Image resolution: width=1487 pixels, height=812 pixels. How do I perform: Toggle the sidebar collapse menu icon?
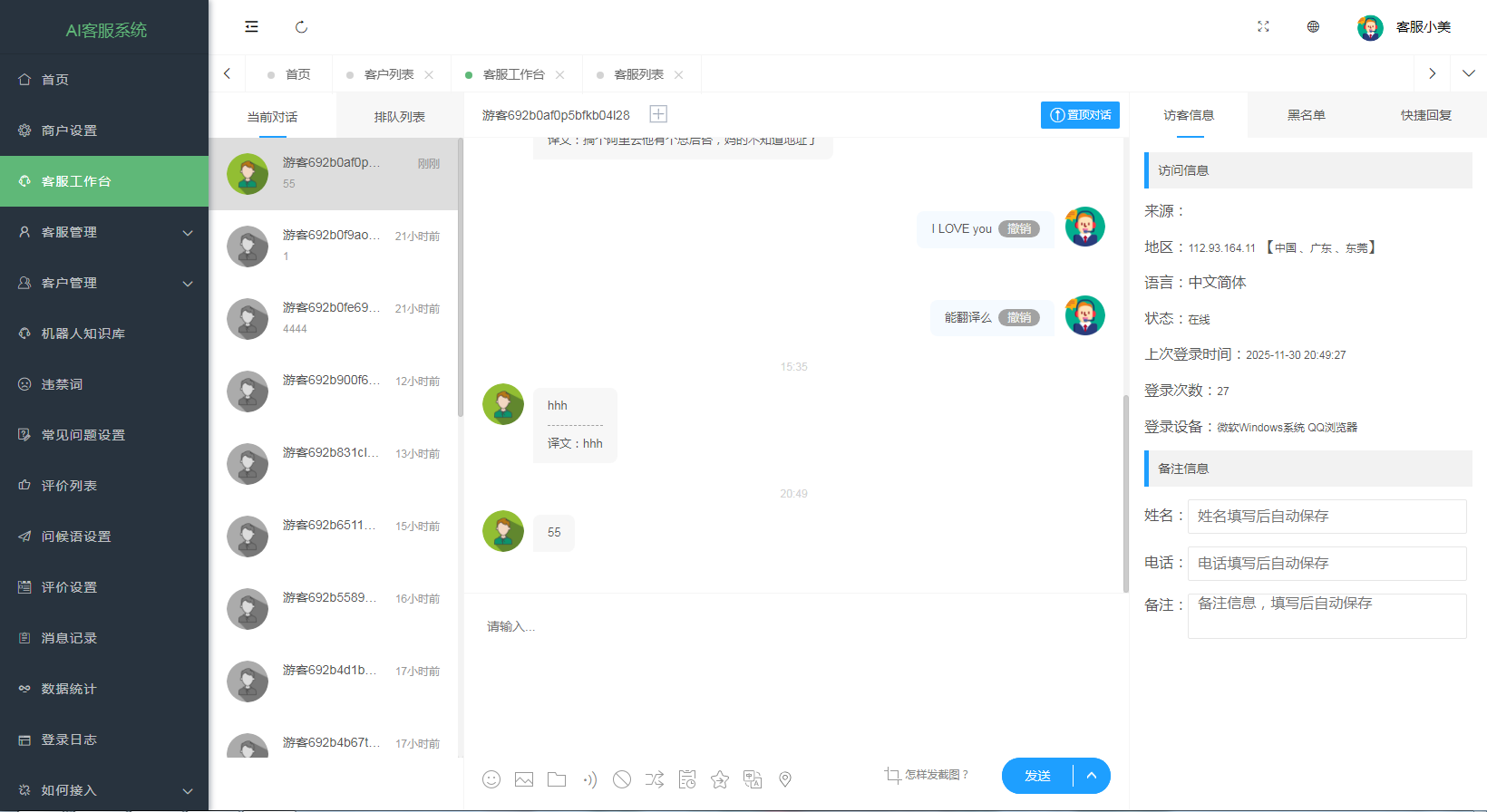pyautogui.click(x=251, y=27)
